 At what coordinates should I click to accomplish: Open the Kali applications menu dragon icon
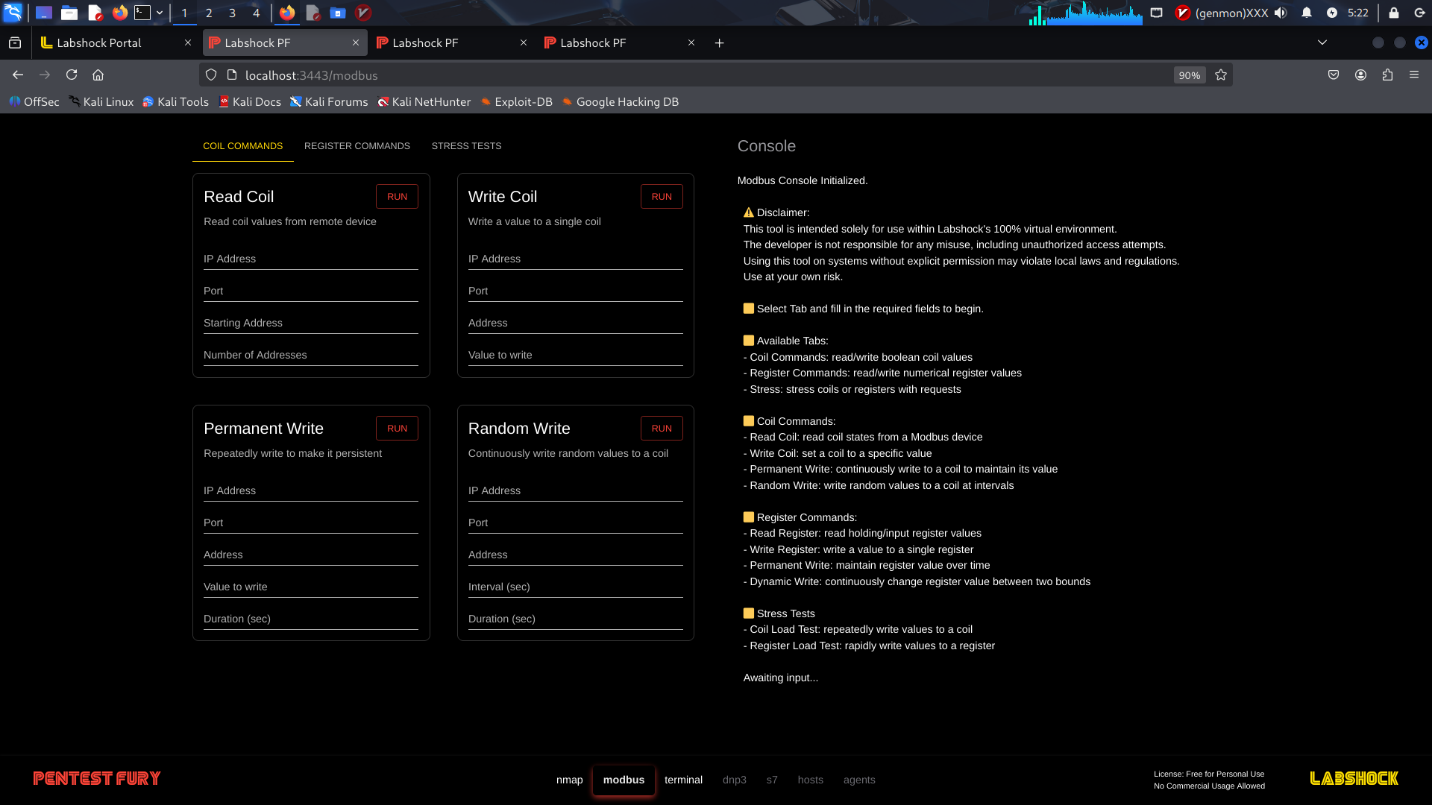click(x=13, y=13)
